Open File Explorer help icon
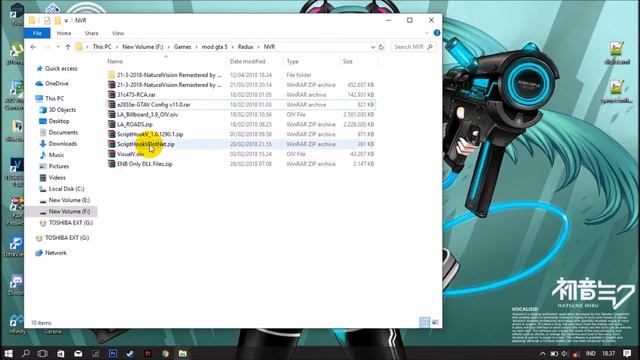Viewport: 640px width, 360px height. coord(437,33)
